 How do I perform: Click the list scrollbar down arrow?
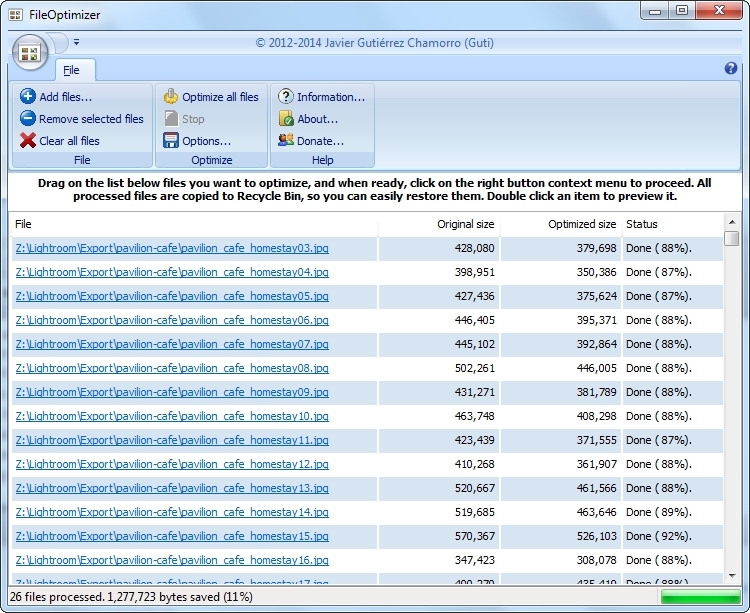pos(732,576)
